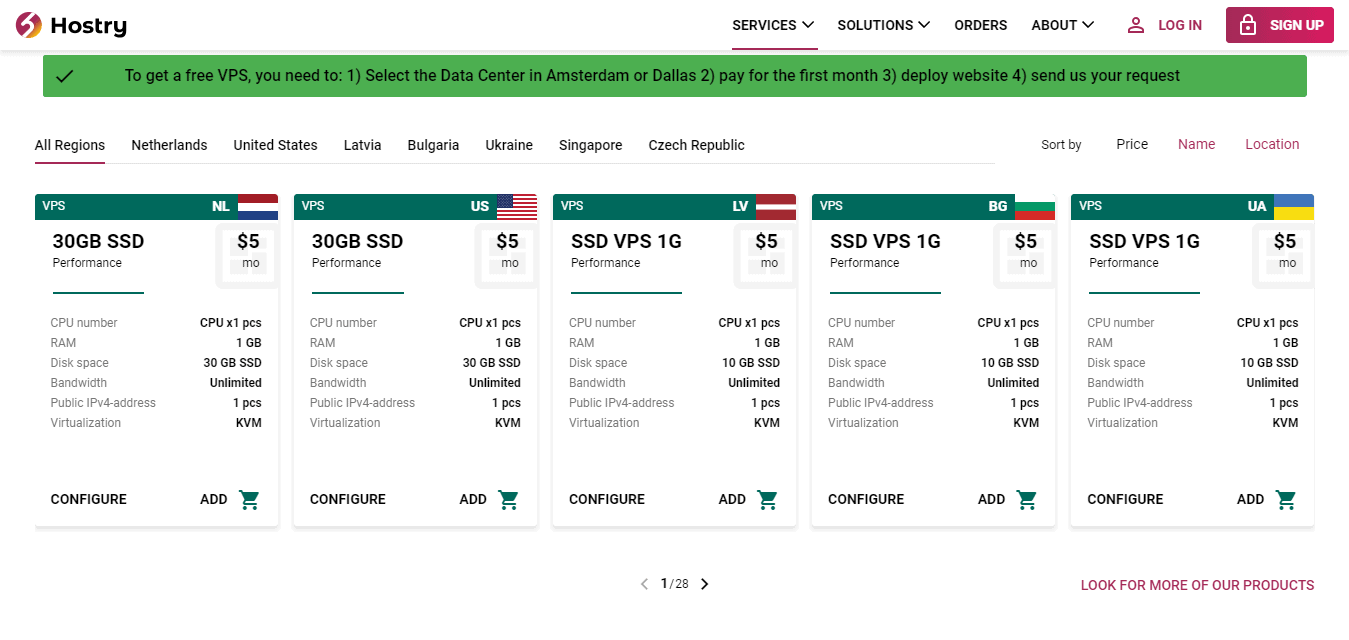Image resolution: width=1349 pixels, height=640 pixels.
Task: Click the Bulgaria flag on the BG card
Action: pyautogui.click(x=1035, y=207)
